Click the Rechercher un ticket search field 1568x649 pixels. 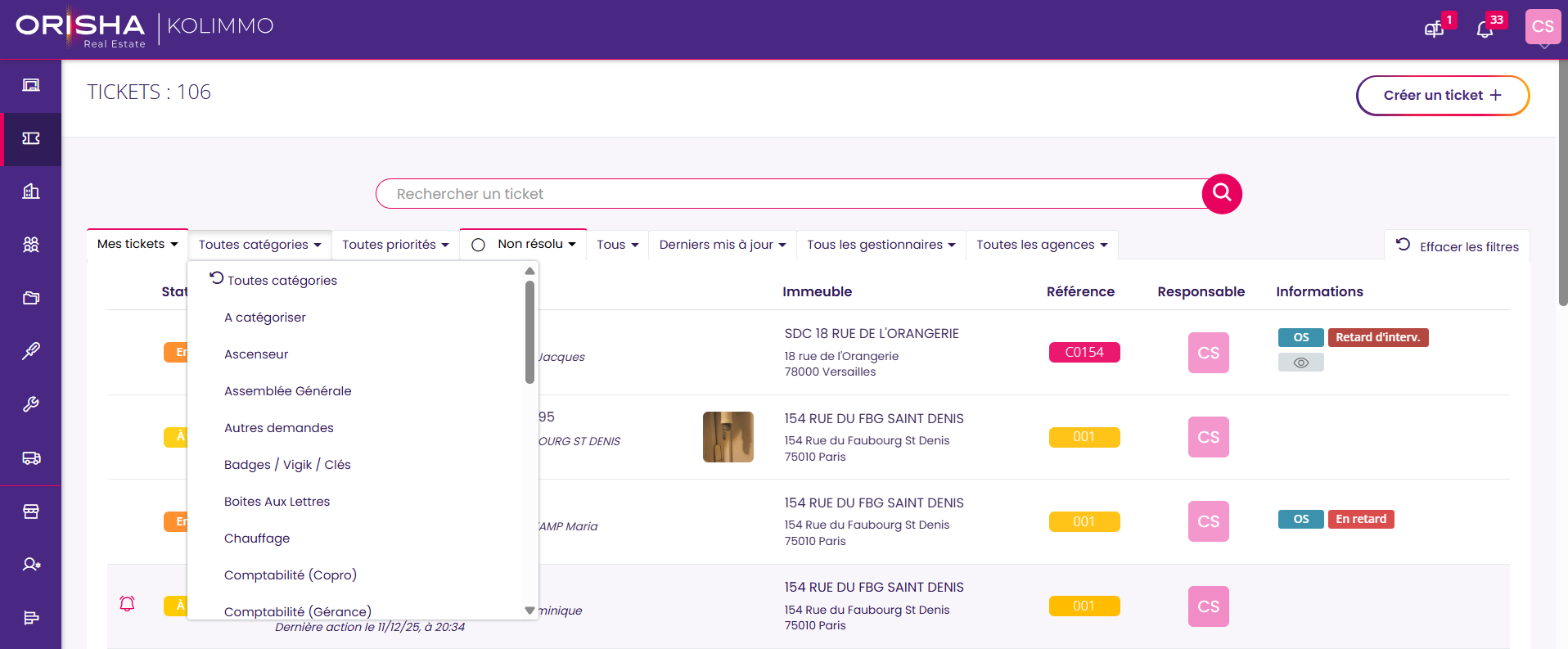790,194
